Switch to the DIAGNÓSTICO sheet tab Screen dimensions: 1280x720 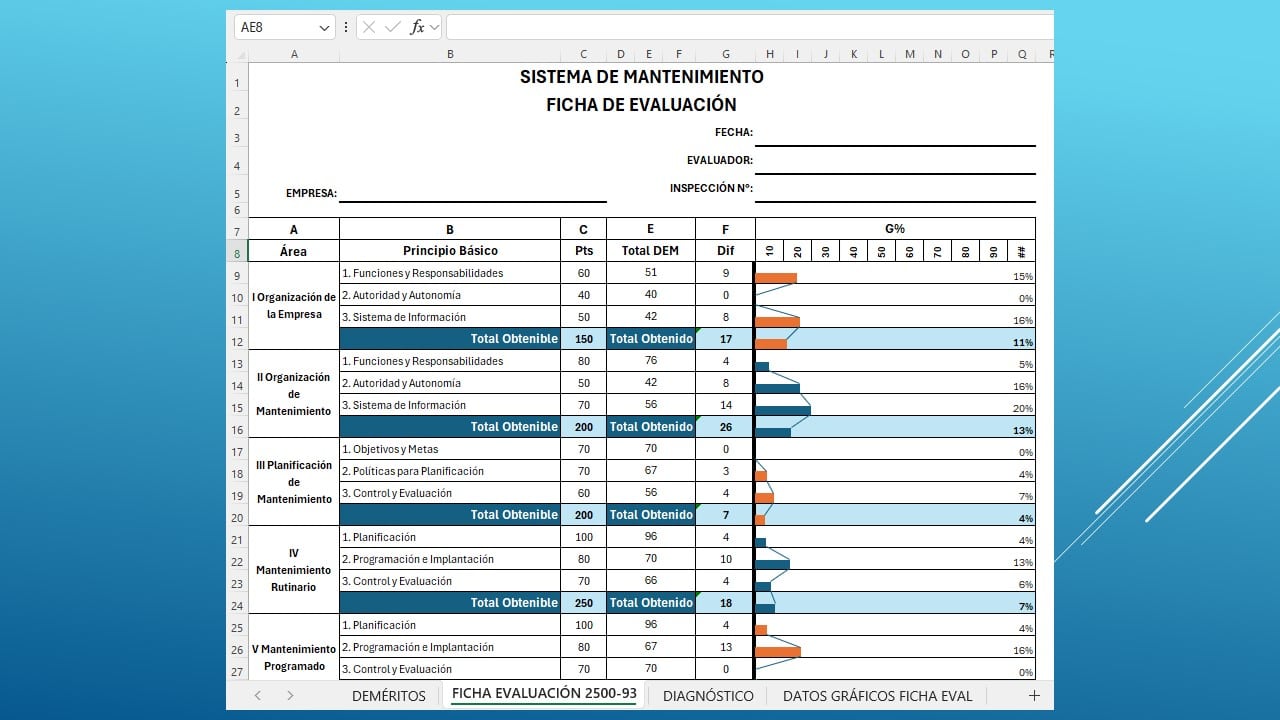point(707,695)
